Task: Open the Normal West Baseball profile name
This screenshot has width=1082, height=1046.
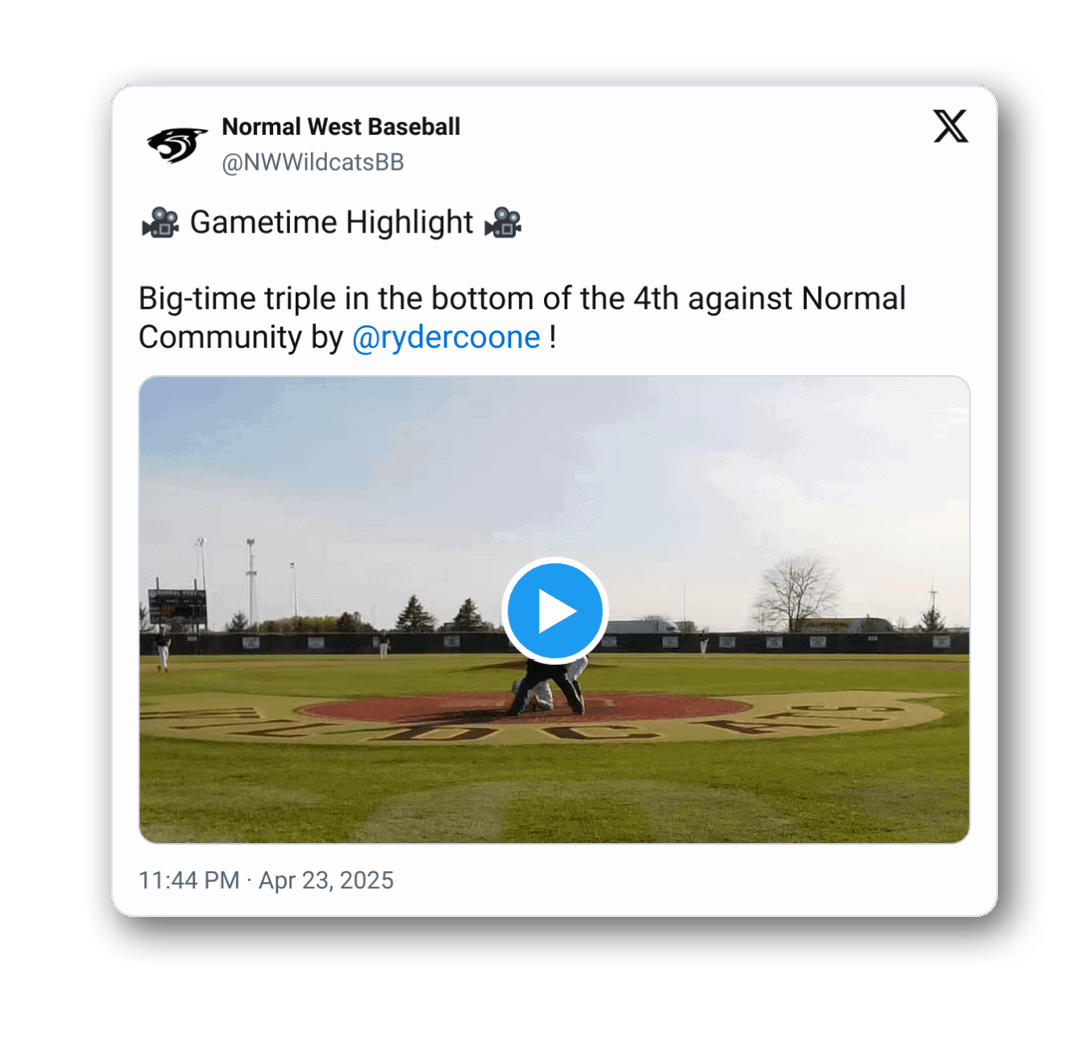Action: click(x=341, y=127)
